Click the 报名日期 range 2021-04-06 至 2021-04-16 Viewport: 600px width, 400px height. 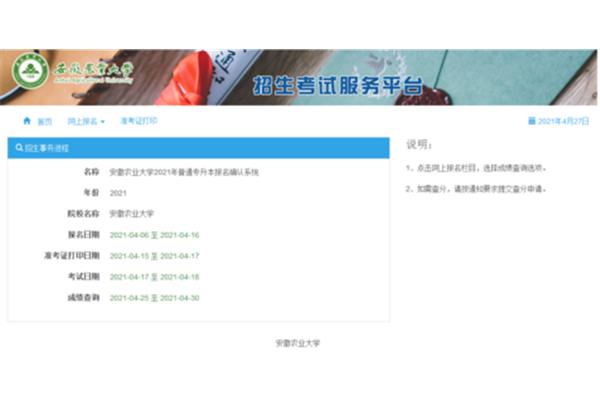[x=155, y=235]
